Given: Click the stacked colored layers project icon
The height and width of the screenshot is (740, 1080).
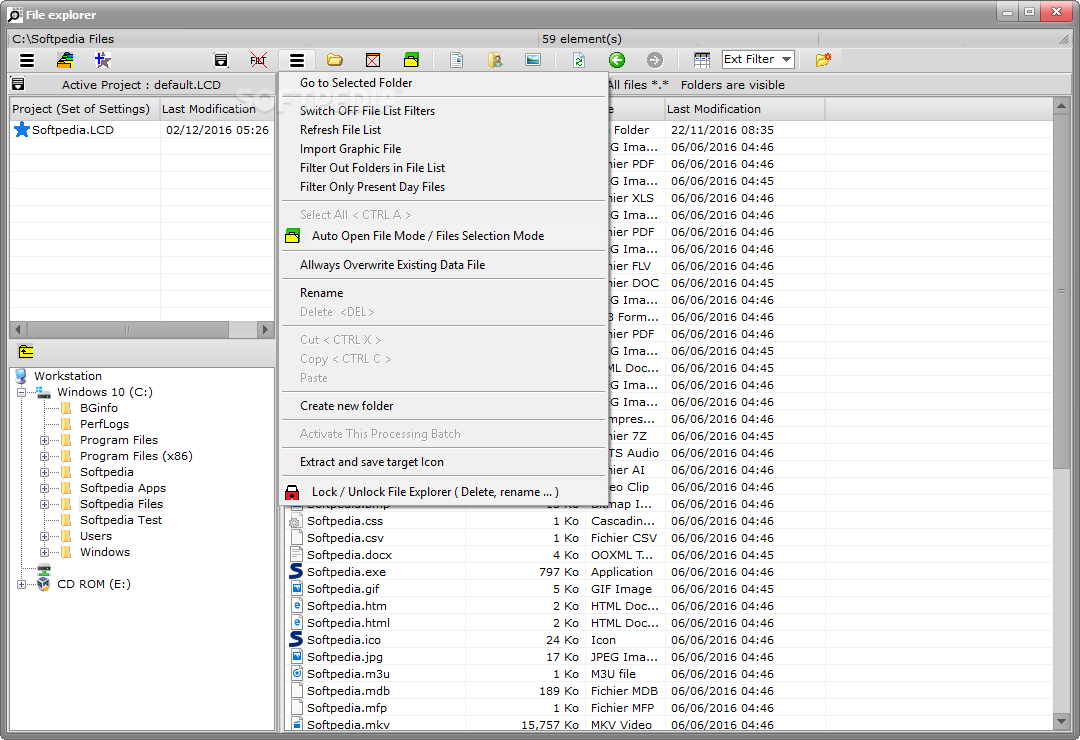Looking at the screenshot, I should [x=65, y=60].
